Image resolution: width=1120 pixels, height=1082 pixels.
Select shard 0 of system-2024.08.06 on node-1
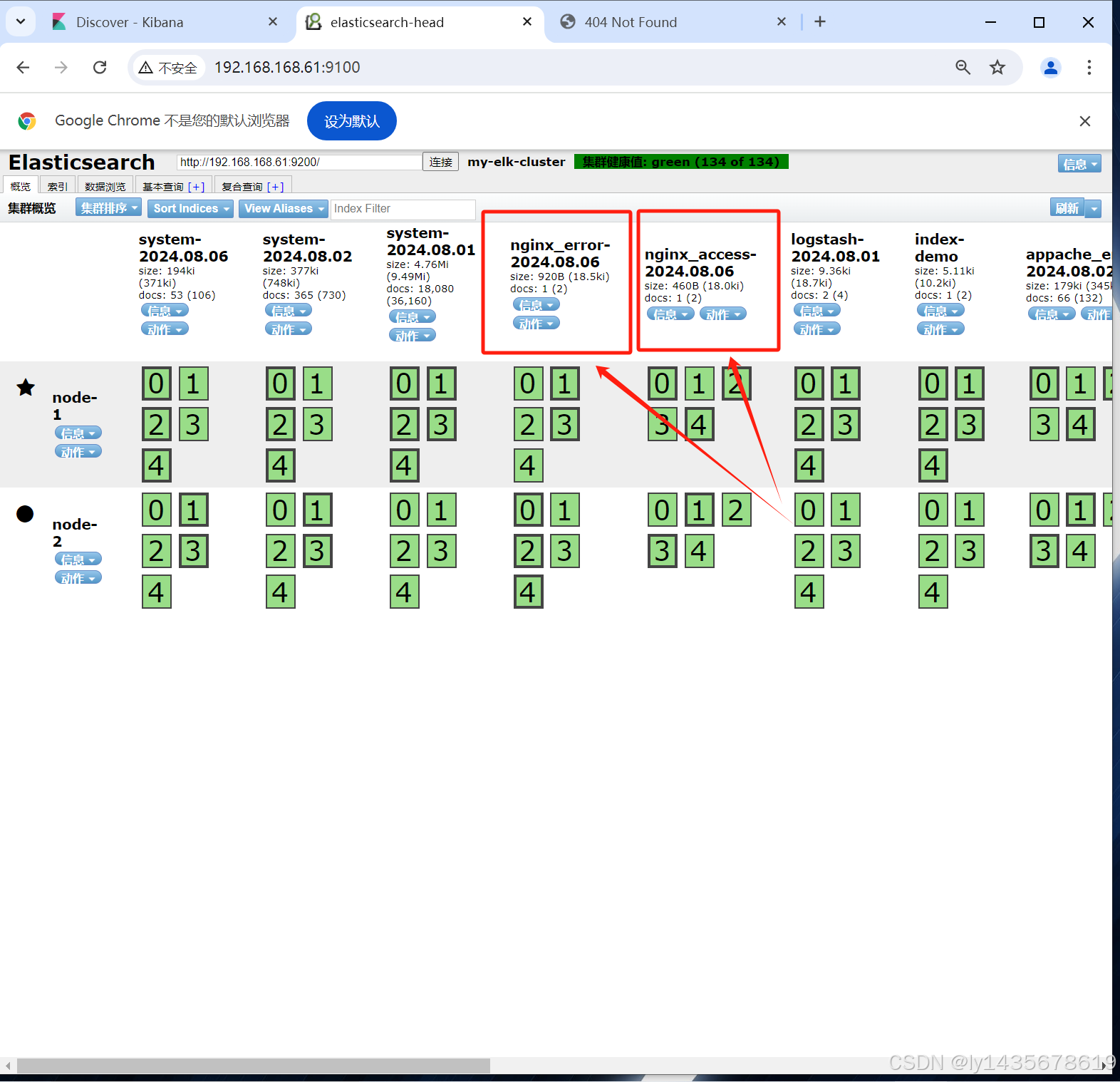157,383
